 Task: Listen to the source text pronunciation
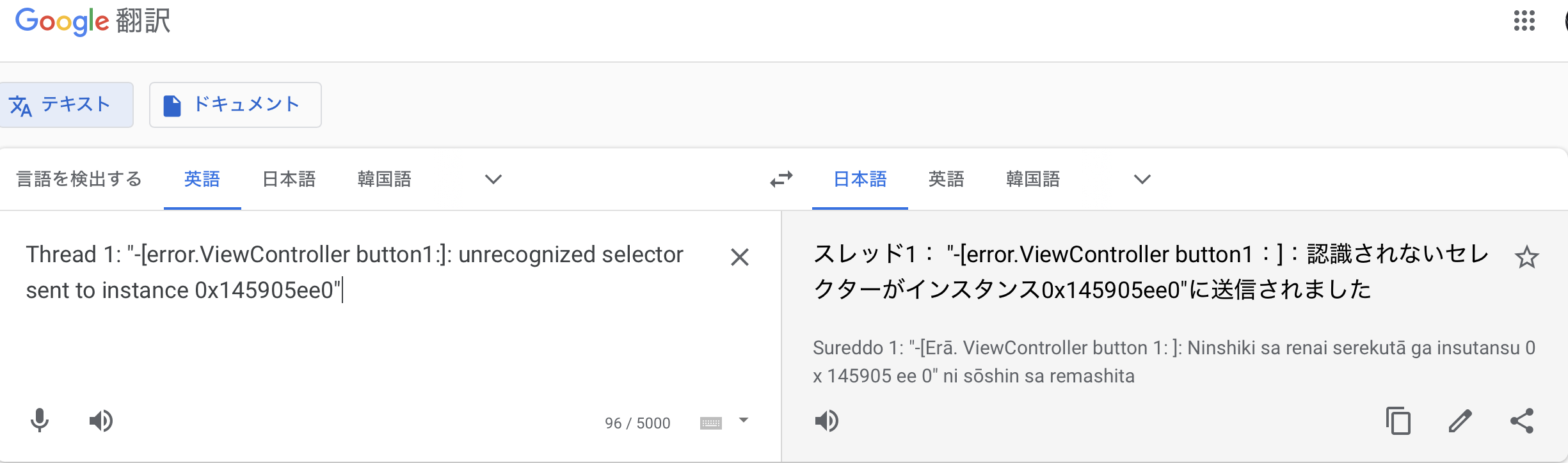101,421
